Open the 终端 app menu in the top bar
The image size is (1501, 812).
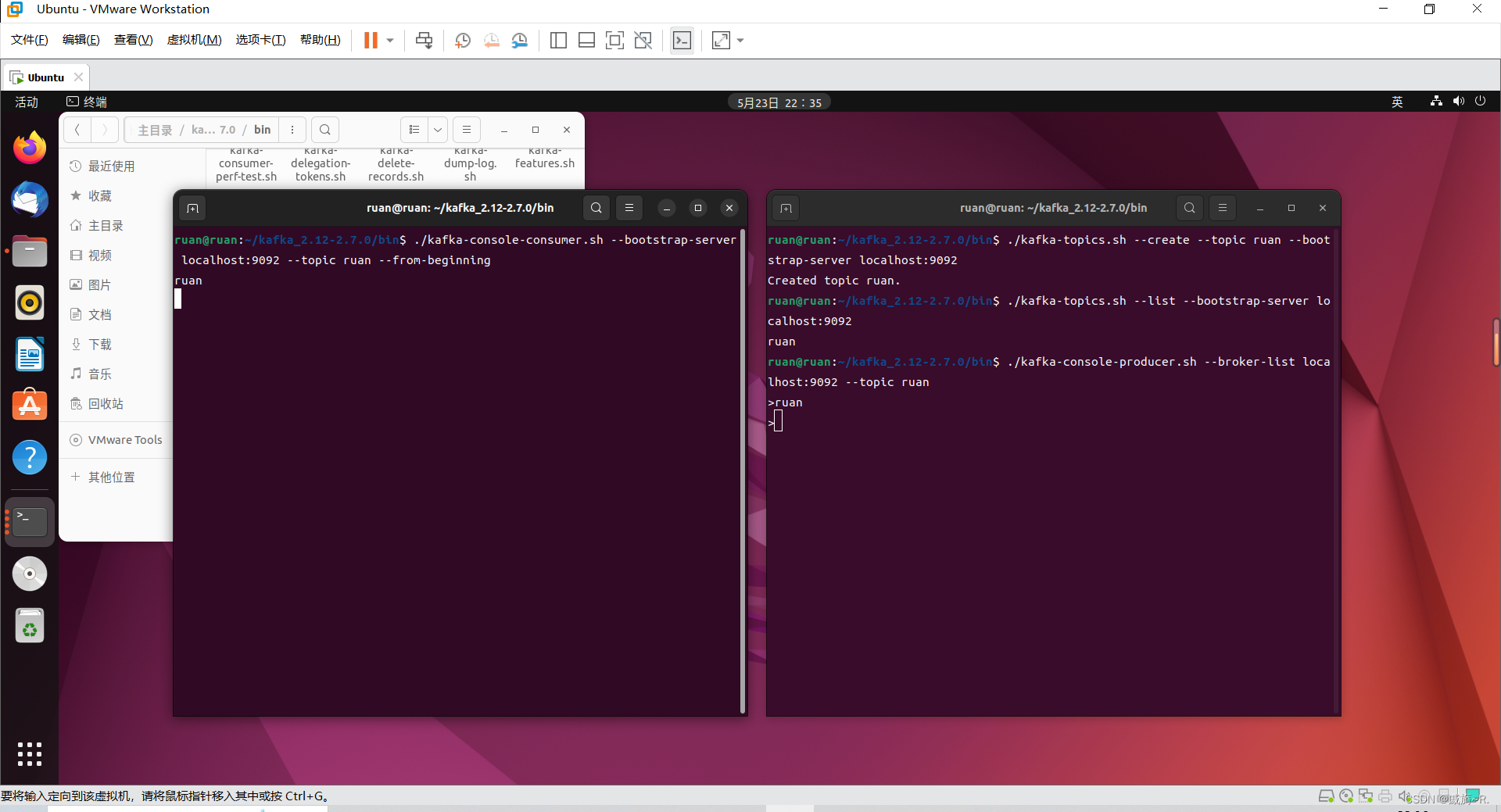point(87,102)
